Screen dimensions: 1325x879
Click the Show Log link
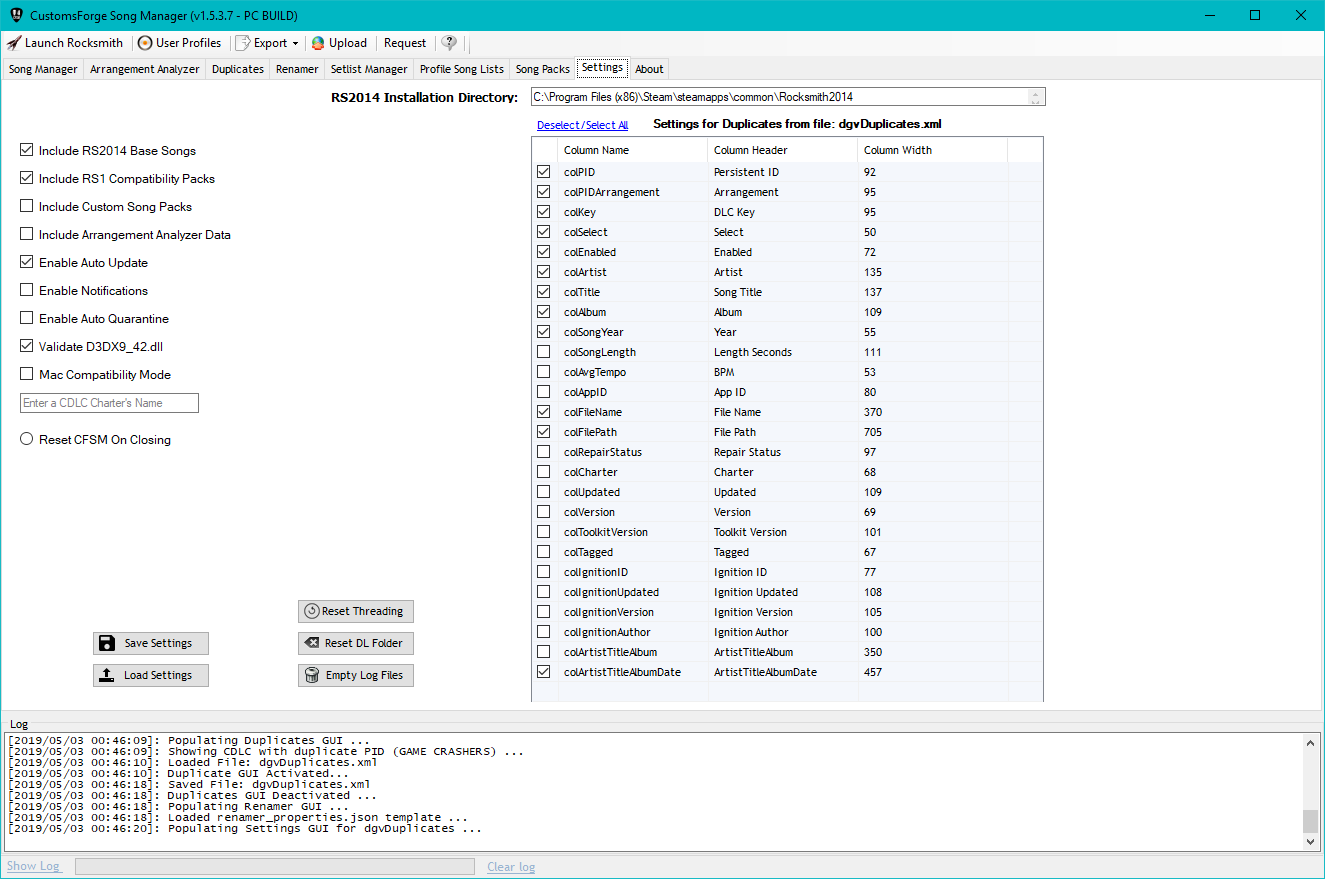click(x=34, y=866)
